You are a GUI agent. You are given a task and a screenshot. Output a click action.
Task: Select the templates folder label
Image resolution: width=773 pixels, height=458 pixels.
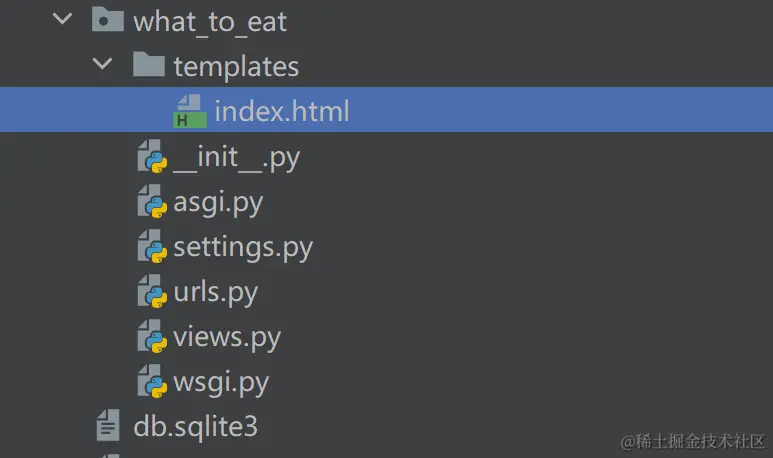pos(236,67)
